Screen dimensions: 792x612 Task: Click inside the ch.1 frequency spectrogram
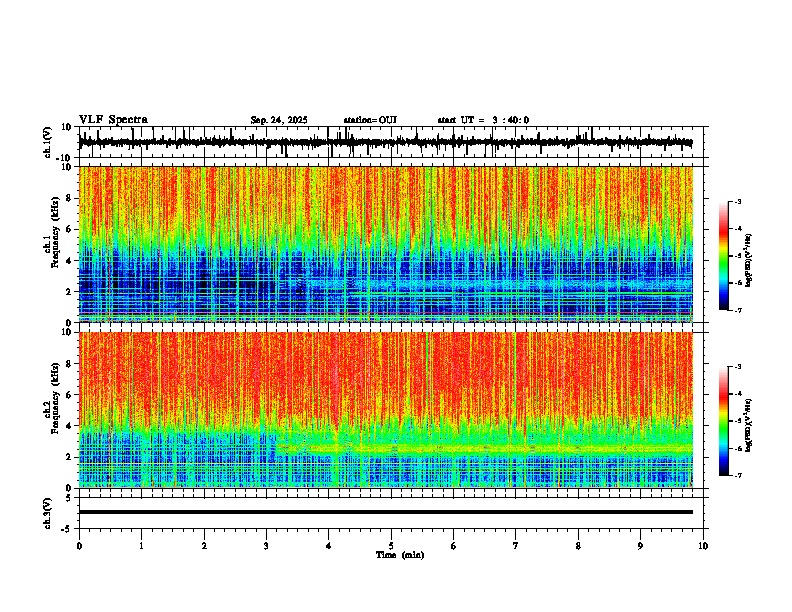pos(386,244)
